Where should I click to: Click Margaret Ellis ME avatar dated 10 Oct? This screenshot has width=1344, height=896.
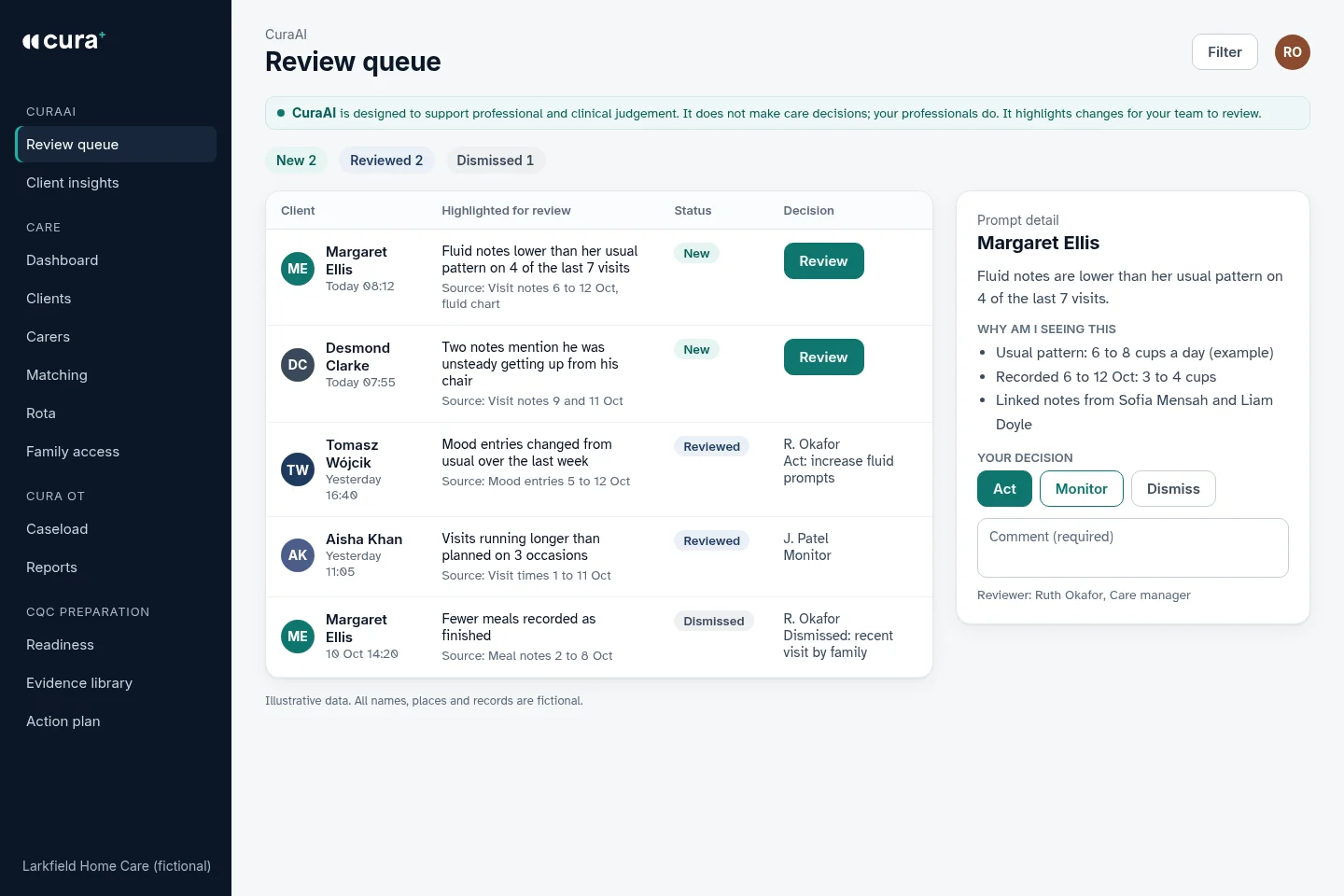[298, 637]
